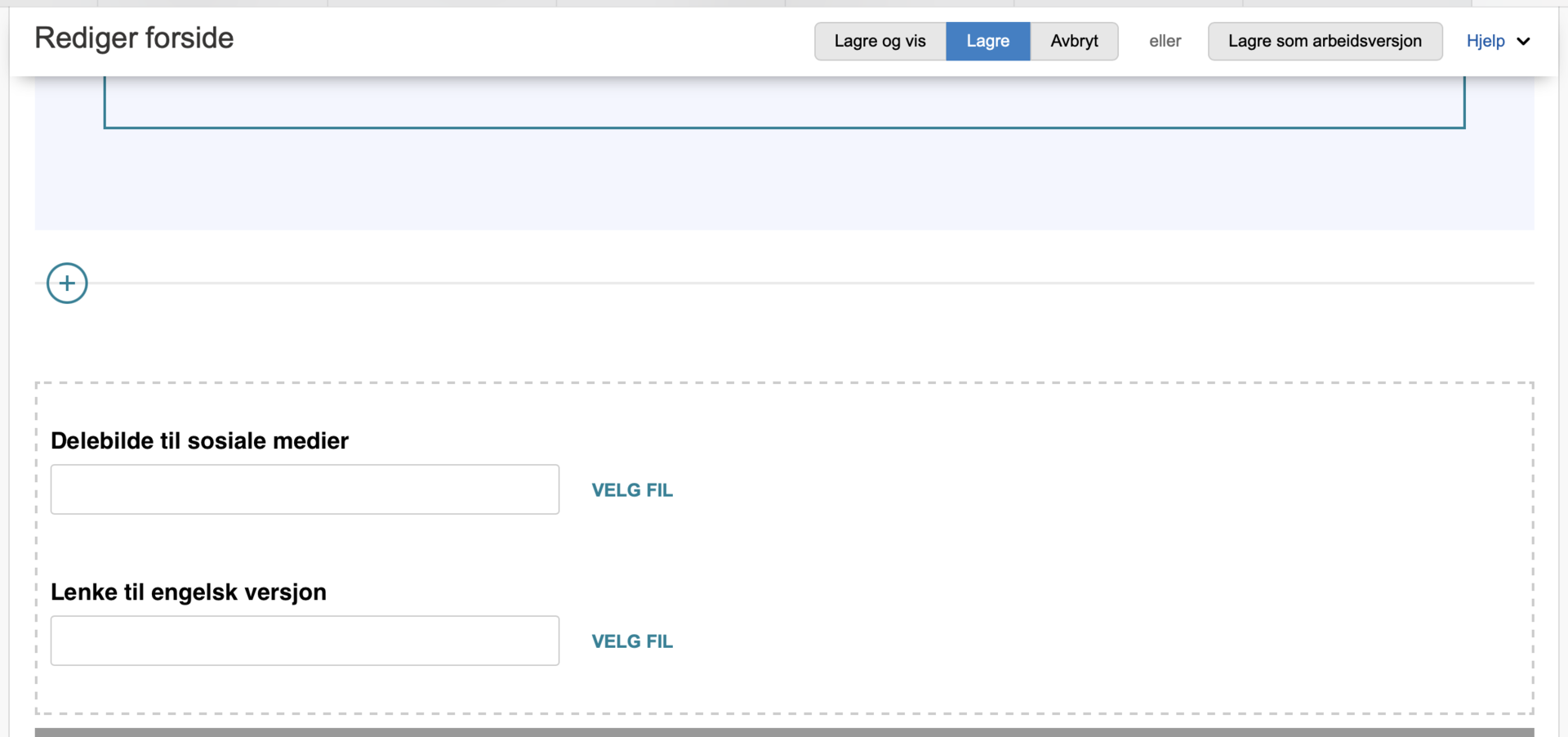Click Lagre som arbeidsversjon button
This screenshot has width=1568, height=737.
tap(1325, 41)
